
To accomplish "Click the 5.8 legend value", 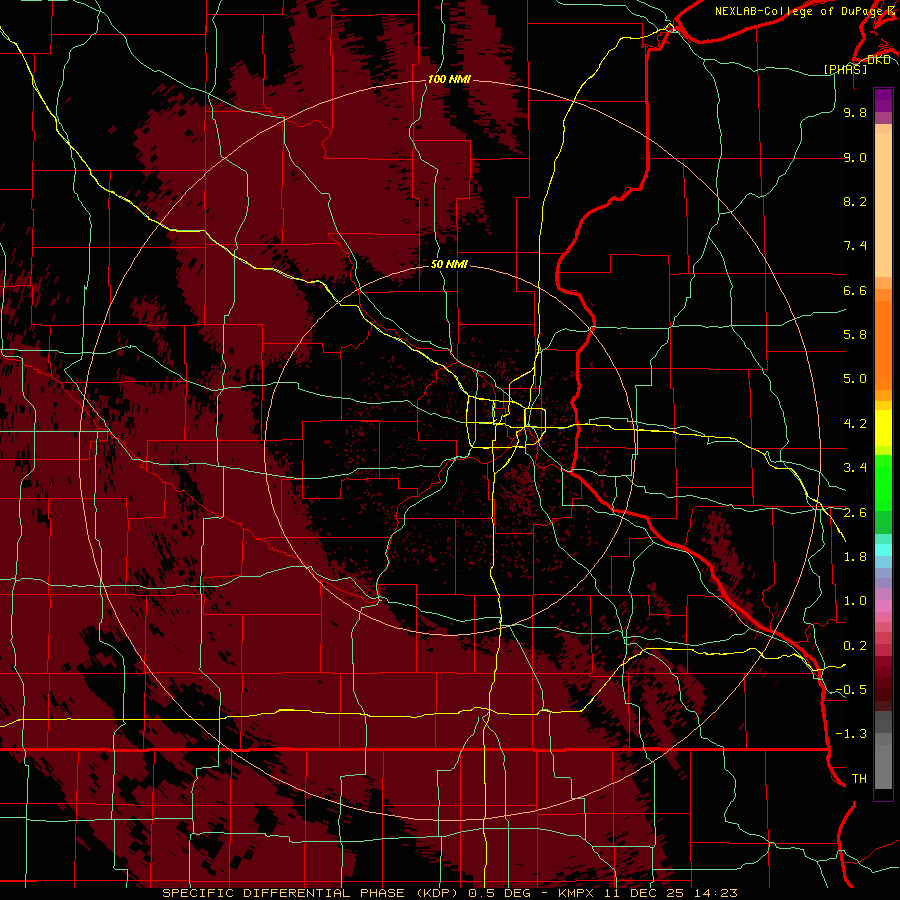I will pos(855,335).
